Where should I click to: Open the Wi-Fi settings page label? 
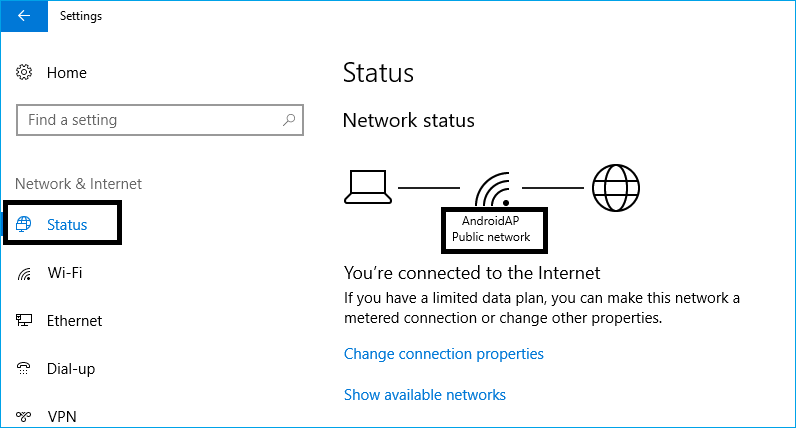(x=65, y=273)
